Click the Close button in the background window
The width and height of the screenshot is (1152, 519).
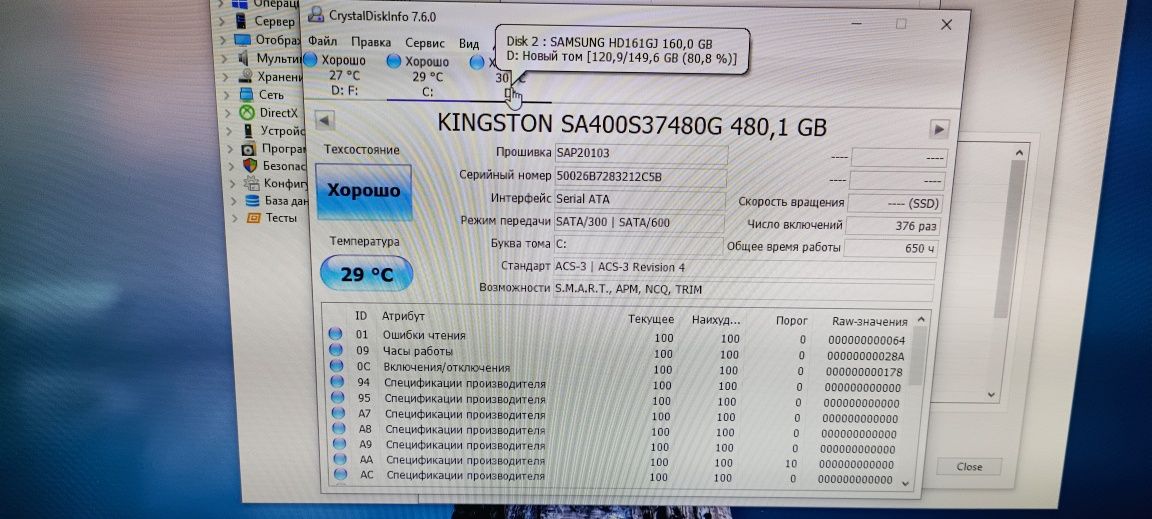point(969,467)
